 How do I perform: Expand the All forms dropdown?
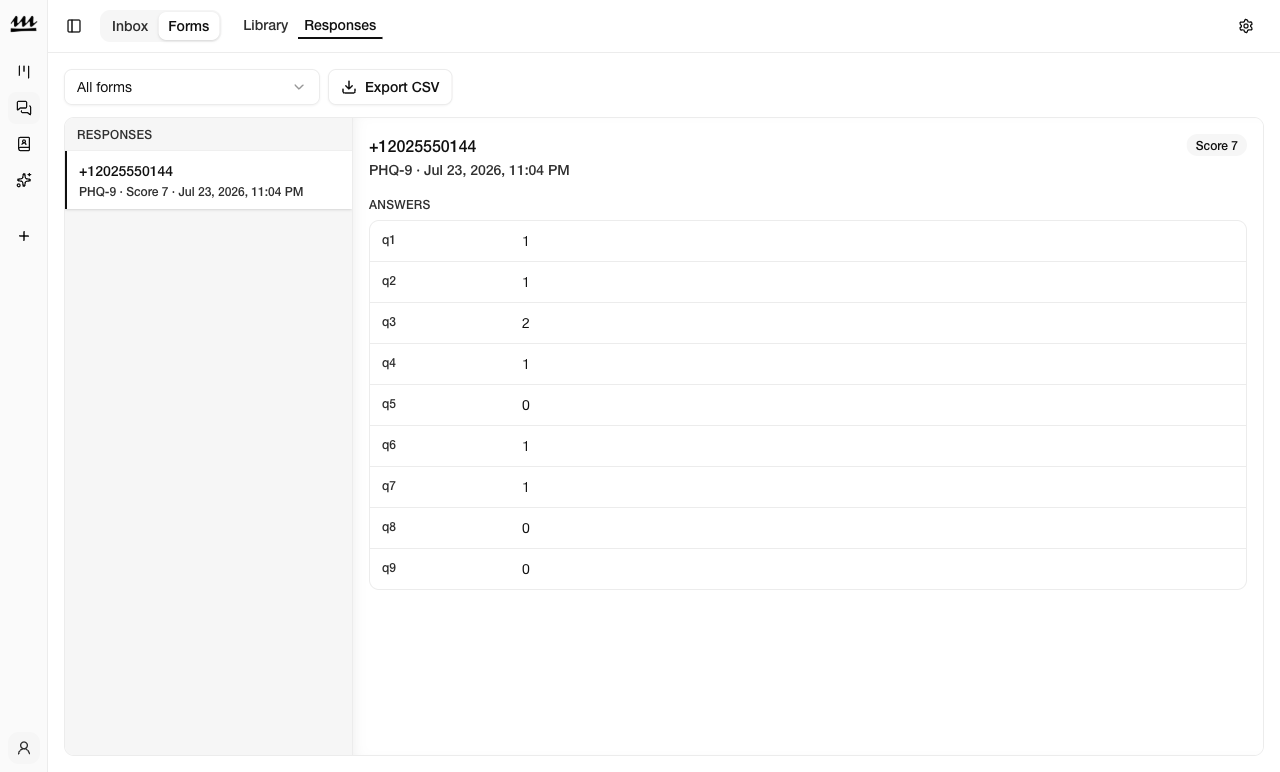coord(192,87)
